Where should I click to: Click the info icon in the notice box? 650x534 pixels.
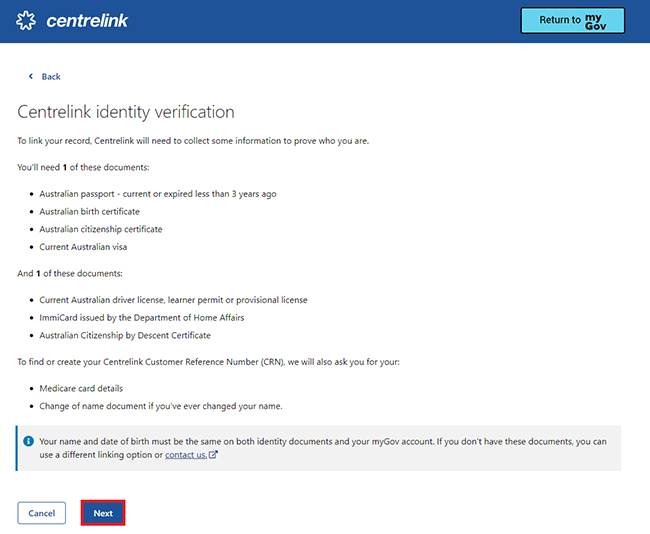pos(30,441)
